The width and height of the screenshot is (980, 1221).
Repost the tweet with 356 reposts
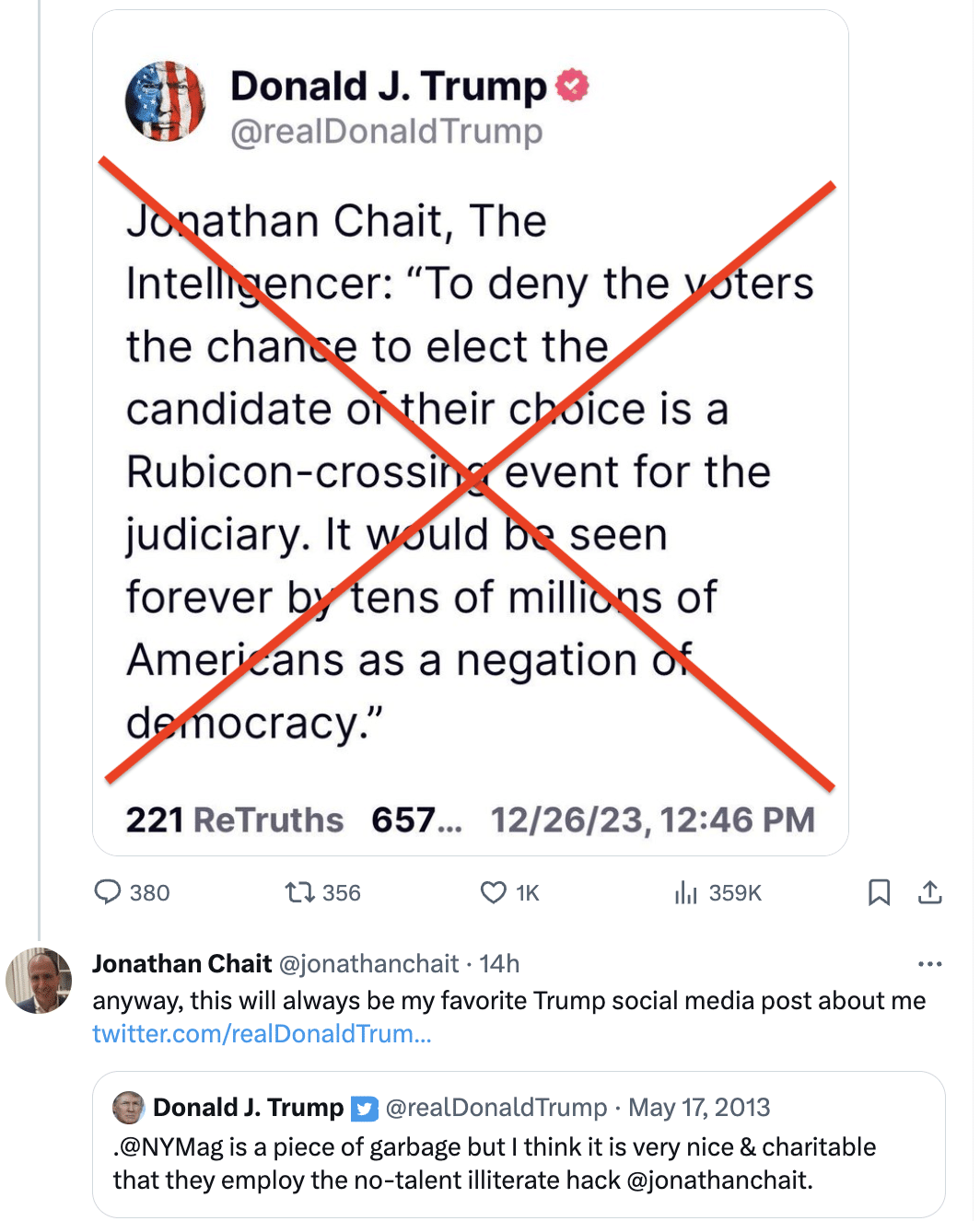pos(299,891)
